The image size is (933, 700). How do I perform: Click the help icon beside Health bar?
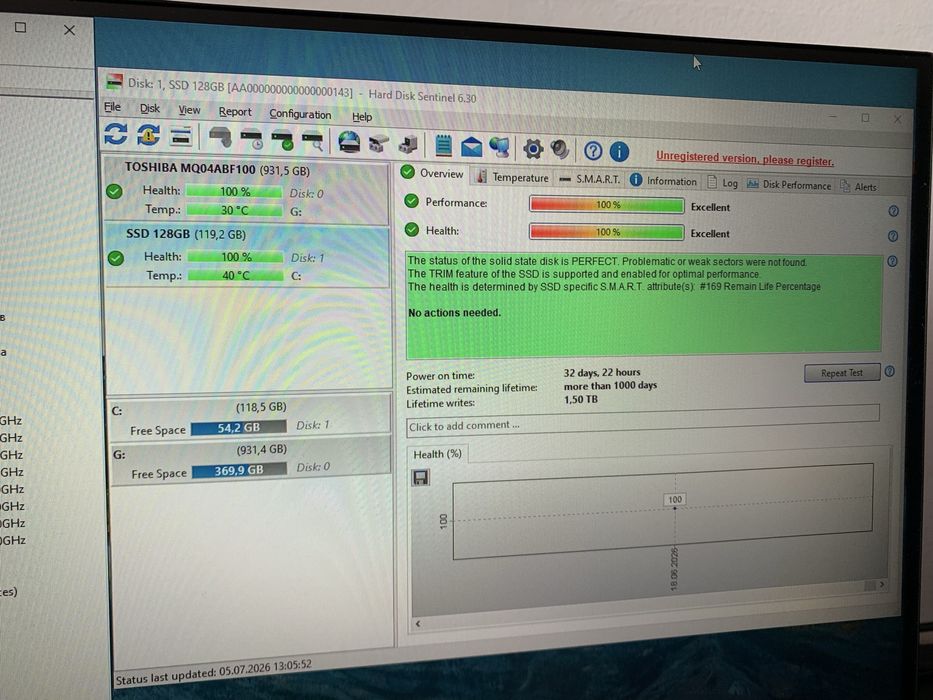coord(893,236)
